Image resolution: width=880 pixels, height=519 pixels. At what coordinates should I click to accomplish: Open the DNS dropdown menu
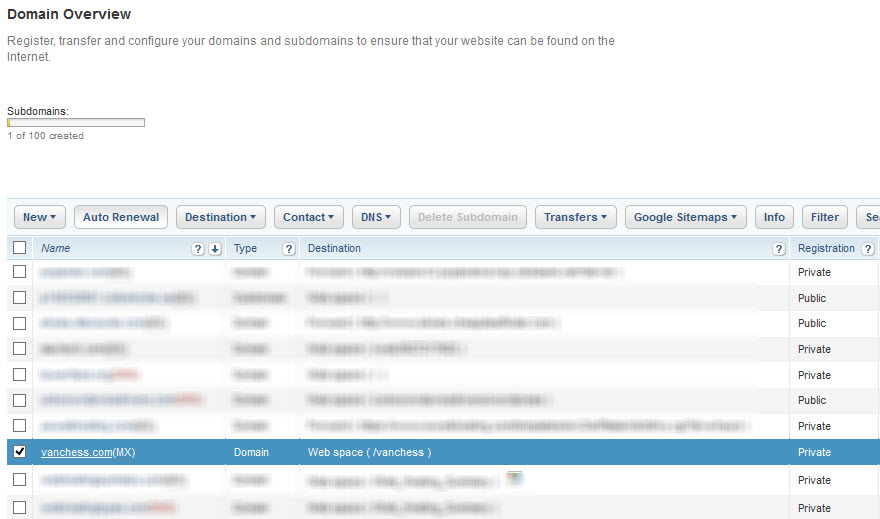[x=376, y=217]
